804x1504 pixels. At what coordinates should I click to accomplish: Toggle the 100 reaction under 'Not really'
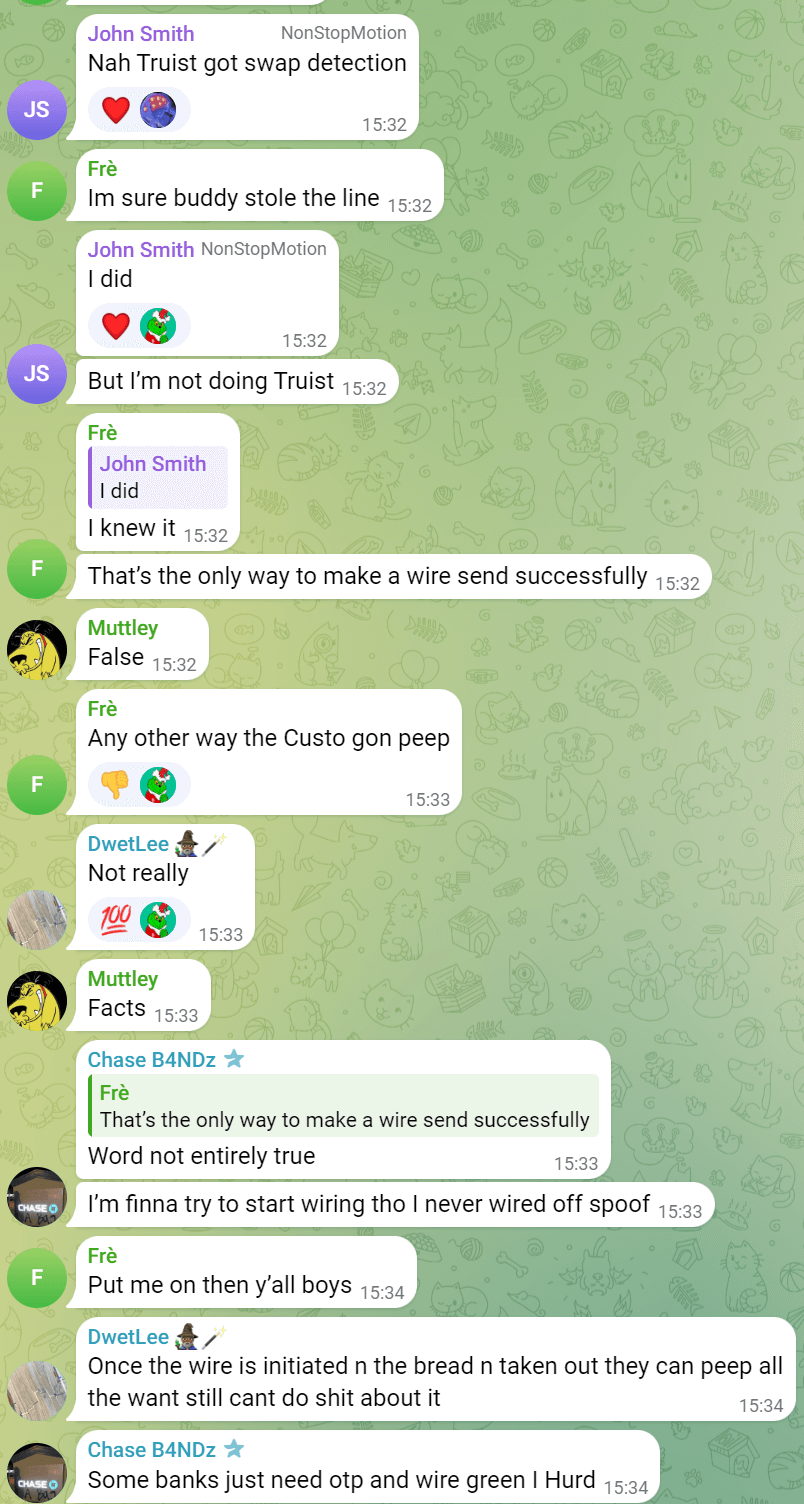click(x=116, y=920)
